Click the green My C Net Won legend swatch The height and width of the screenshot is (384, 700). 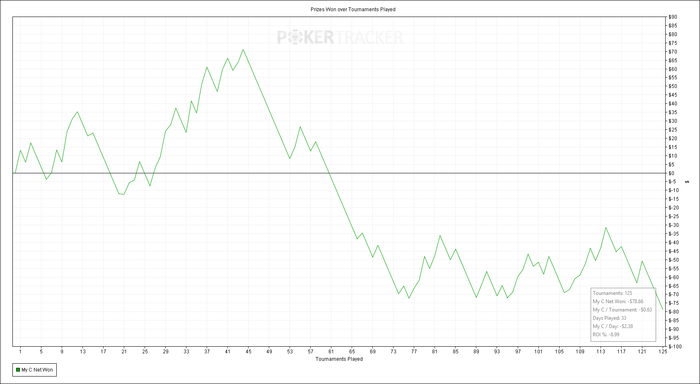[17, 370]
